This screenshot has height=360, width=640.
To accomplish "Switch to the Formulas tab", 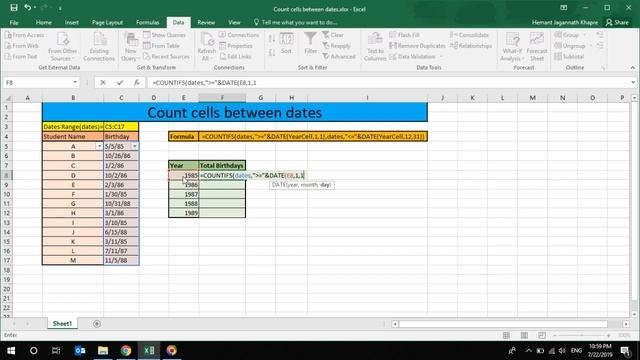I will [x=148, y=22].
